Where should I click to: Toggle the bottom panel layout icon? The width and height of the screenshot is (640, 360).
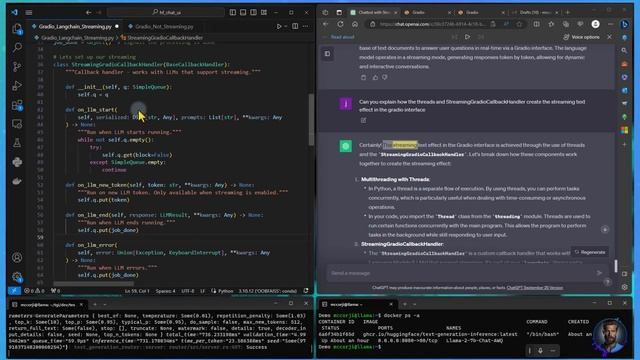243,12
